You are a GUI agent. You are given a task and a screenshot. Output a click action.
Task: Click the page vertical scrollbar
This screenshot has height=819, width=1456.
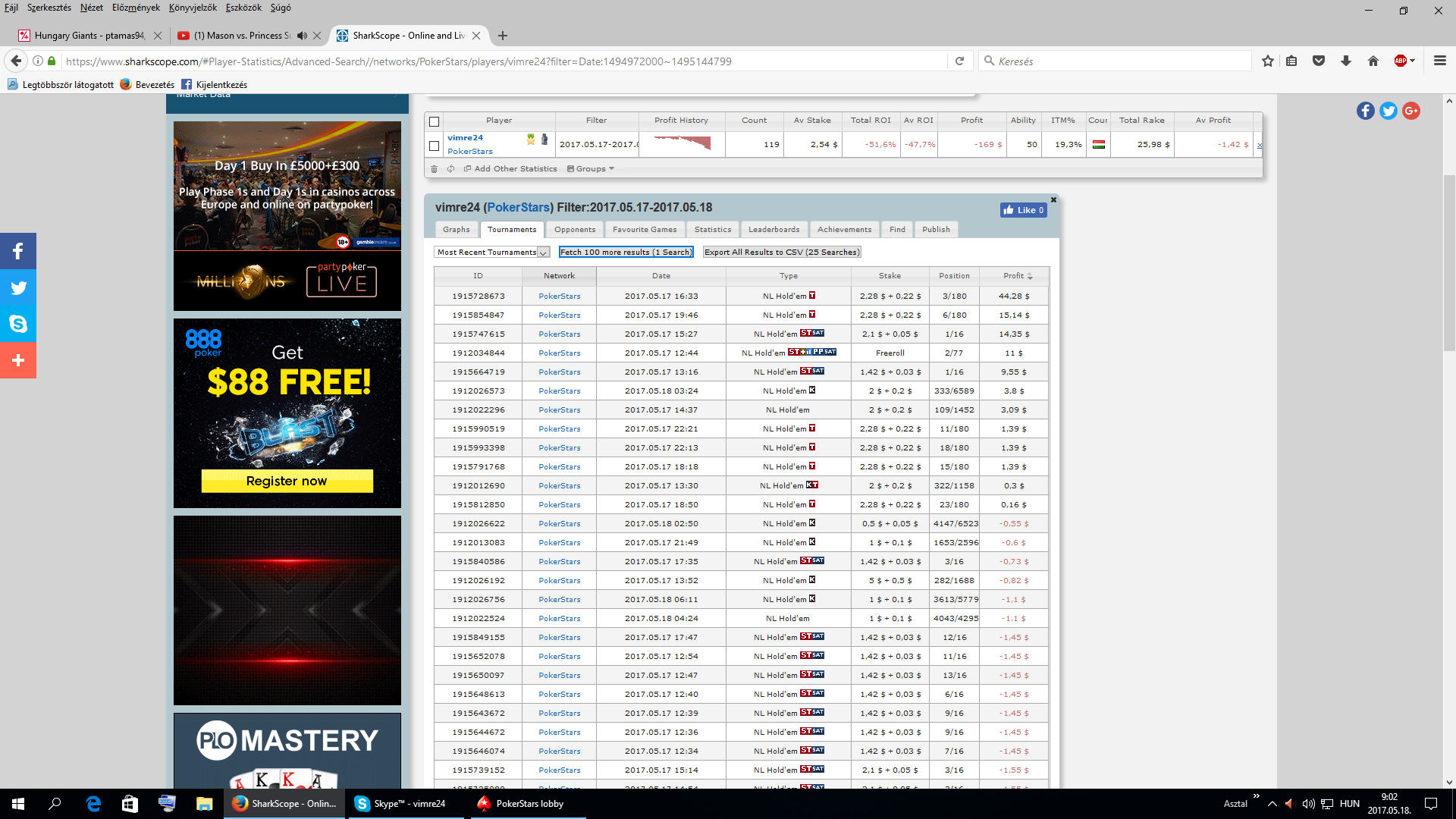1449,262
